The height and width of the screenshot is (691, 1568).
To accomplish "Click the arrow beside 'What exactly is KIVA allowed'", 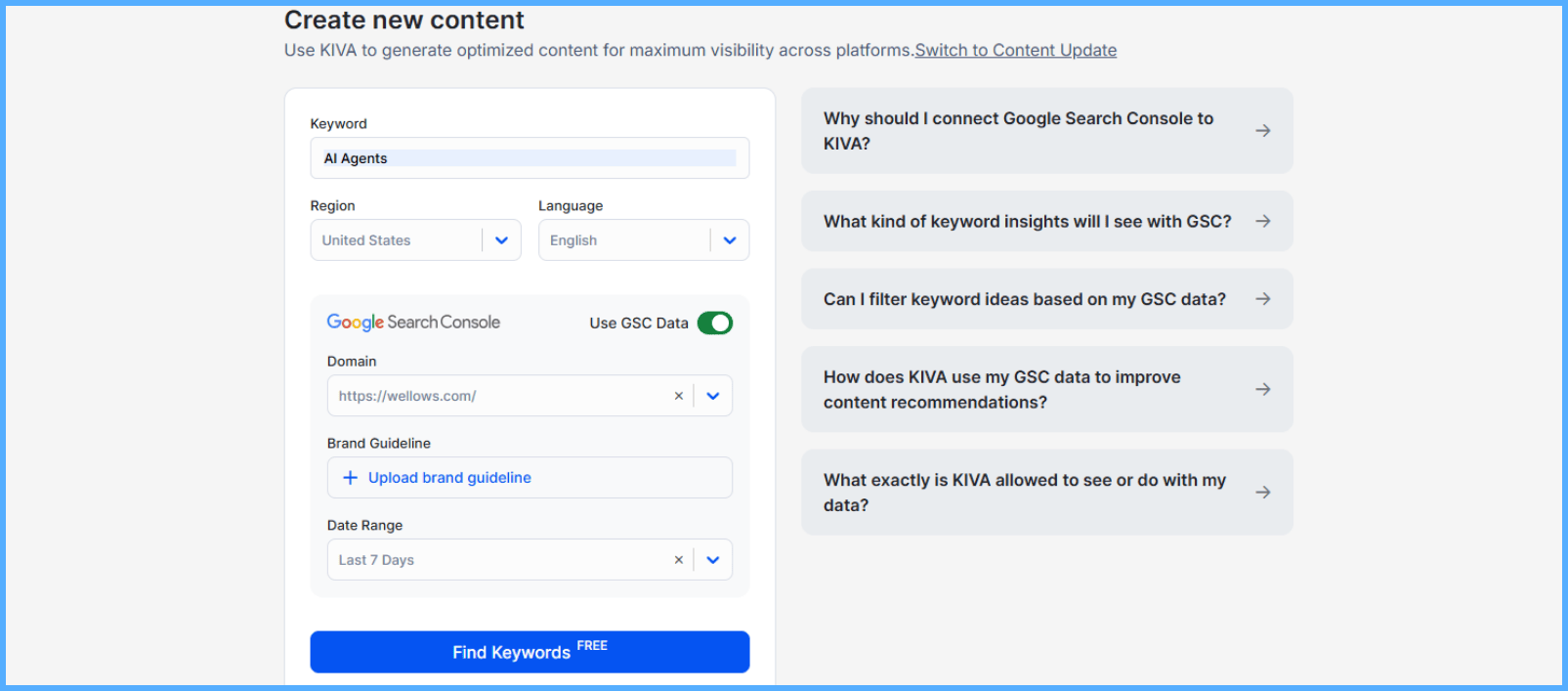I will tap(1262, 492).
